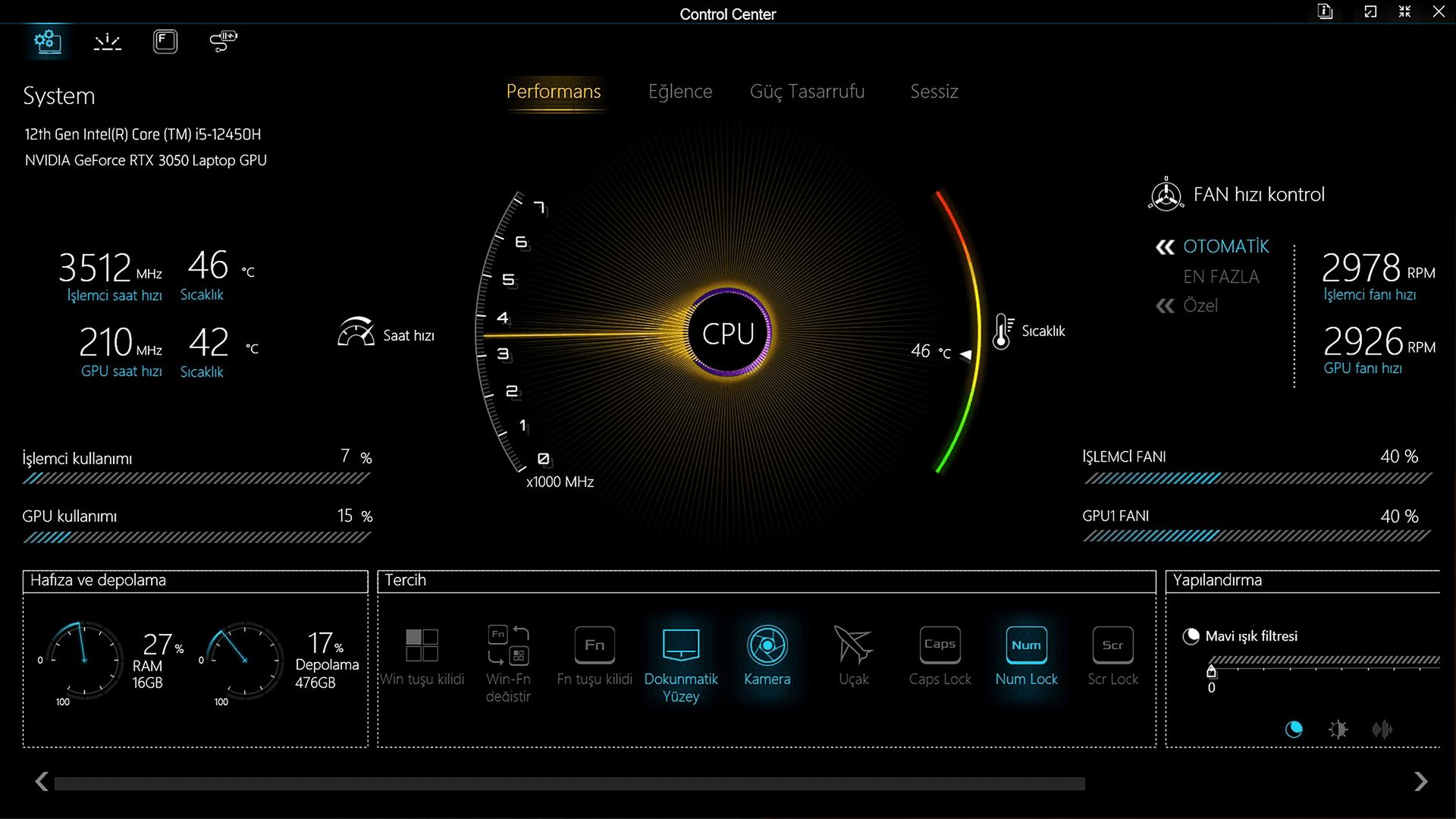Click the info document icon in title bar

pos(1325,12)
